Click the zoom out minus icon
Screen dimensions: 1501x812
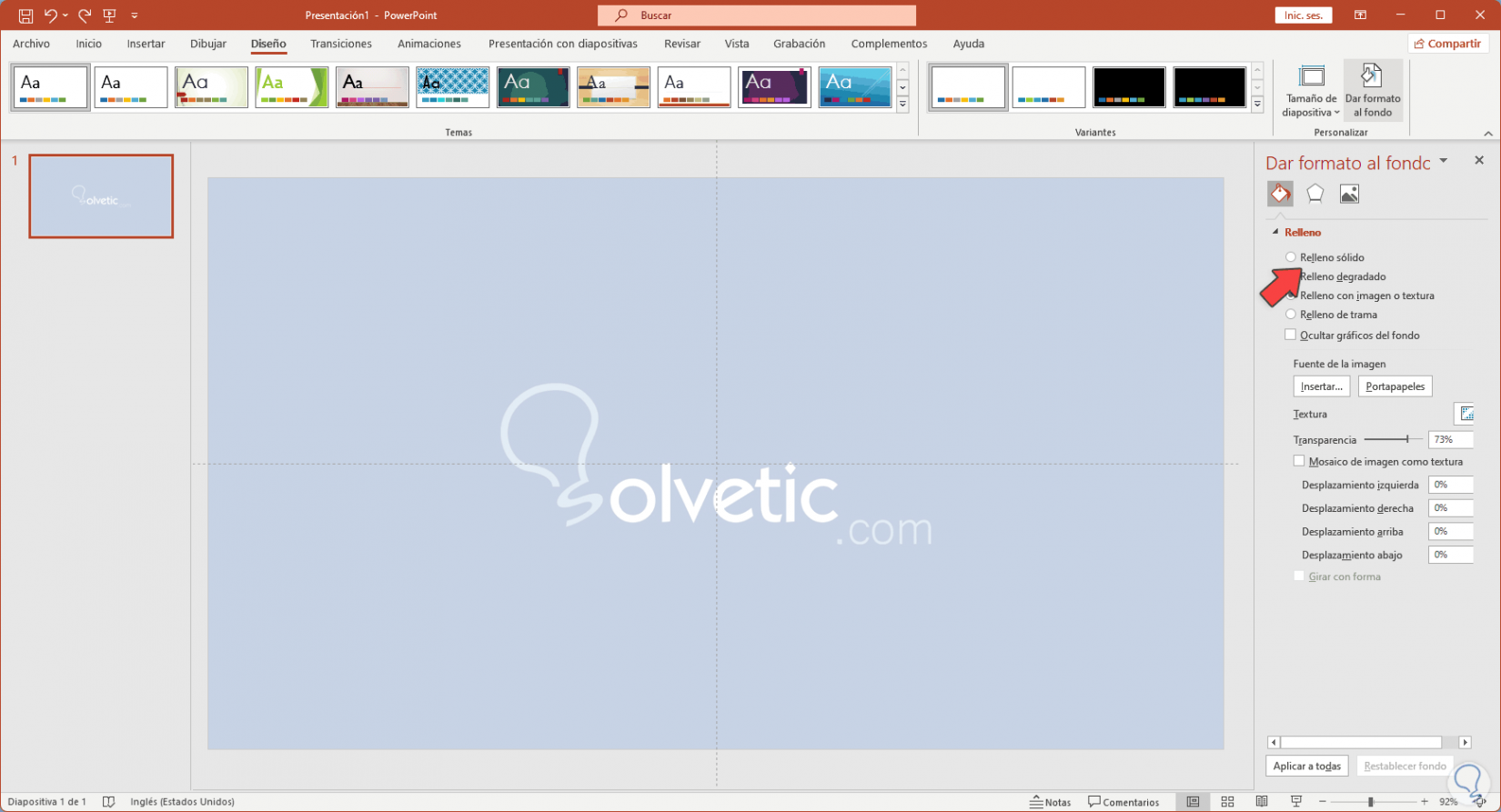coord(1322,801)
